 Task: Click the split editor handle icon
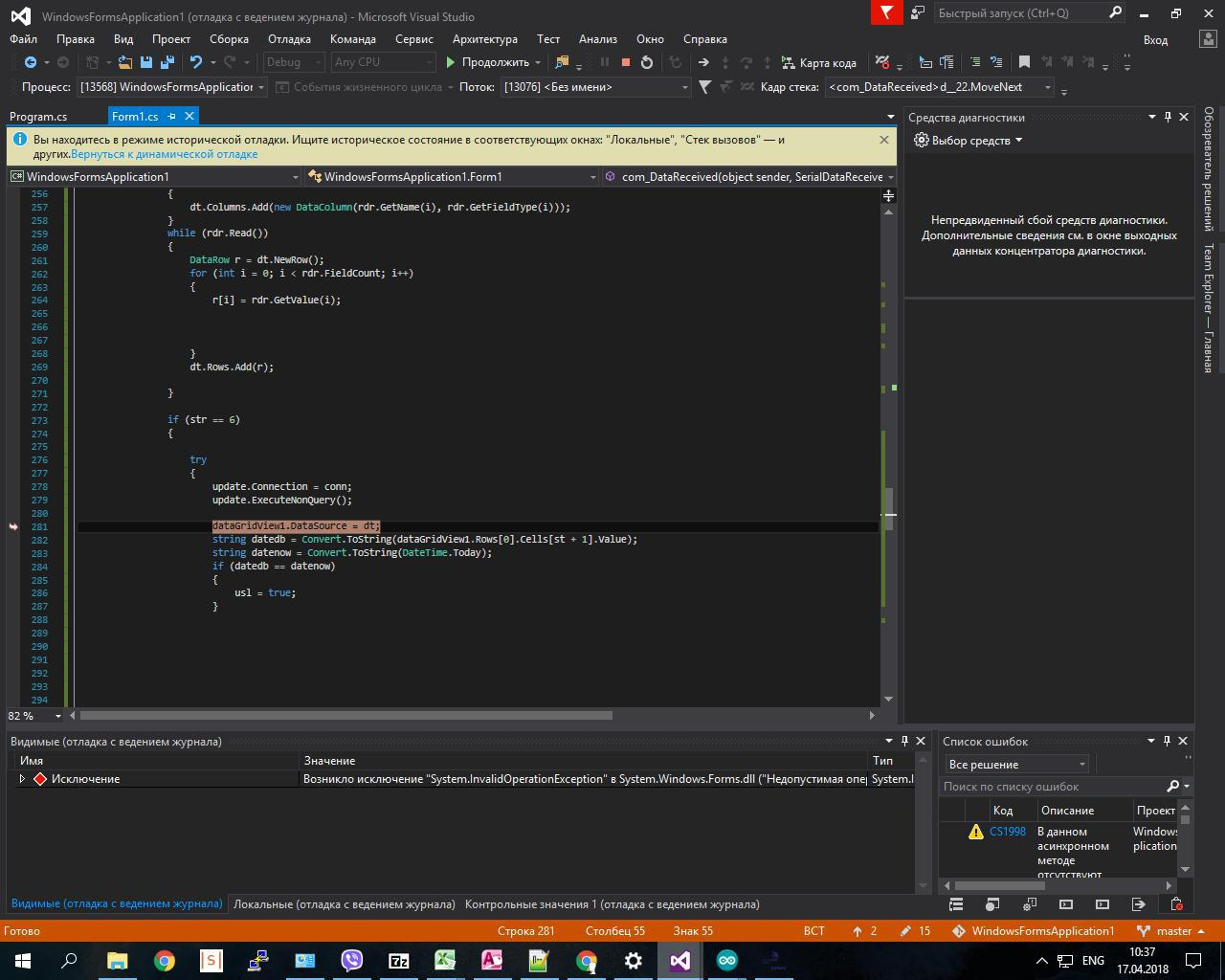pos(888,195)
